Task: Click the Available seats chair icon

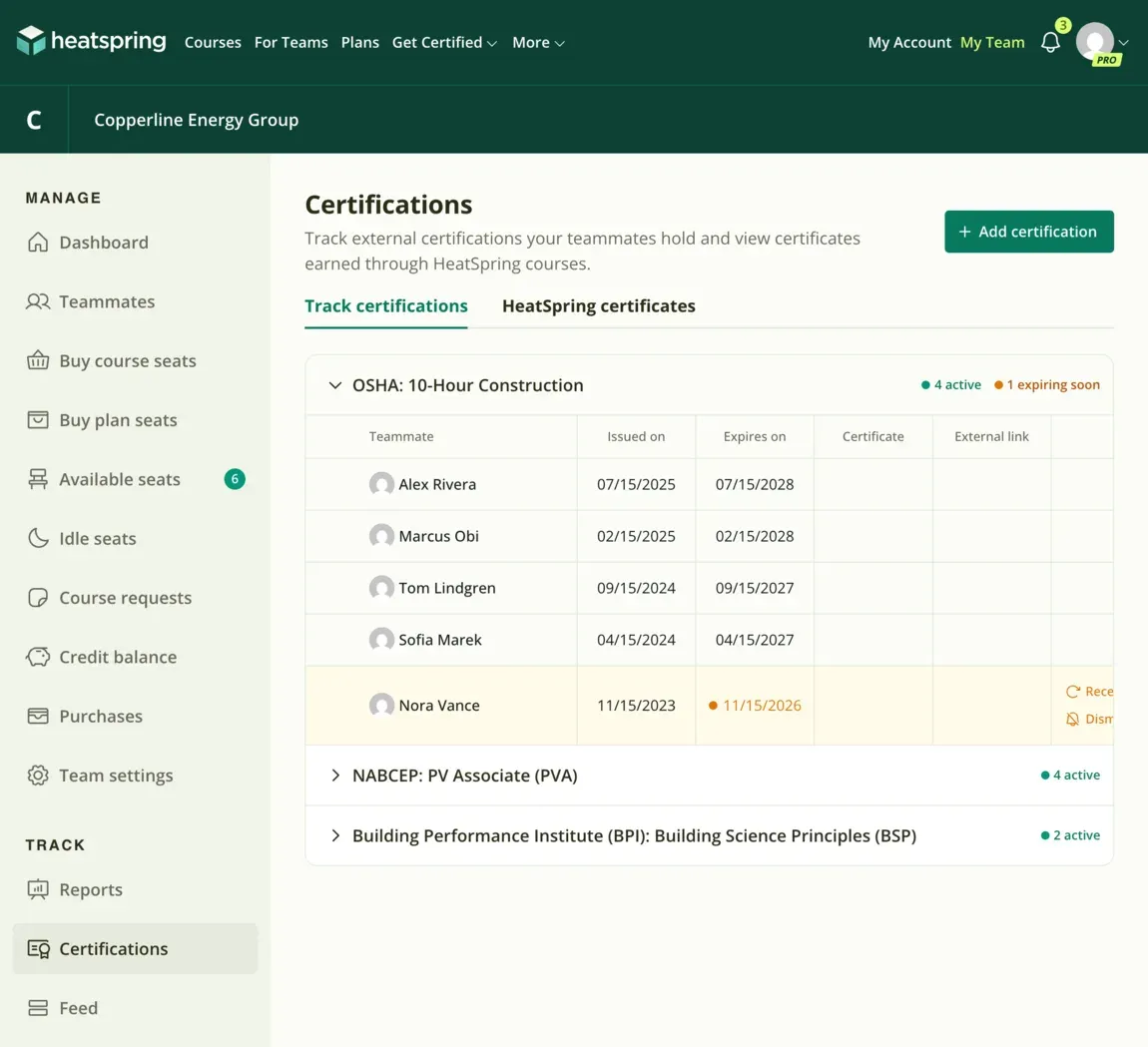Action: click(38, 479)
